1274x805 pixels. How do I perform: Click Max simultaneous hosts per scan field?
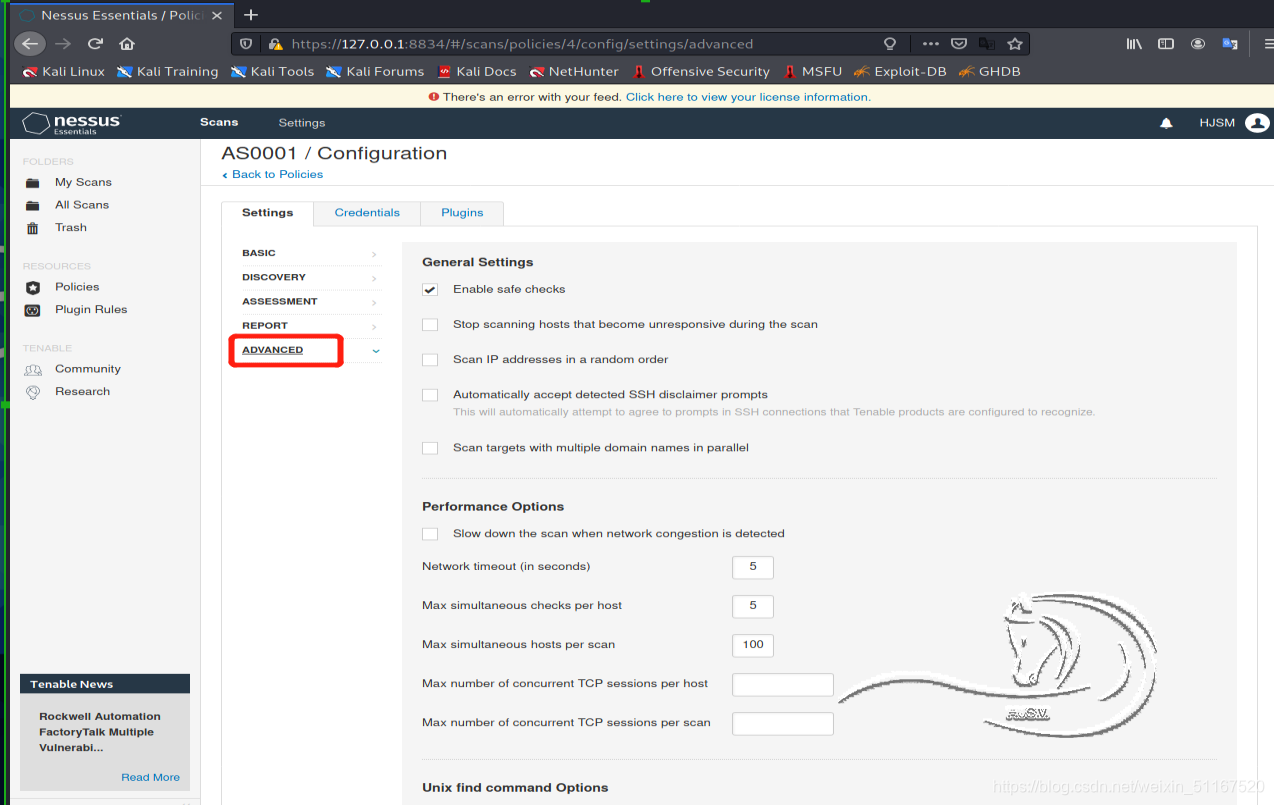pos(753,645)
